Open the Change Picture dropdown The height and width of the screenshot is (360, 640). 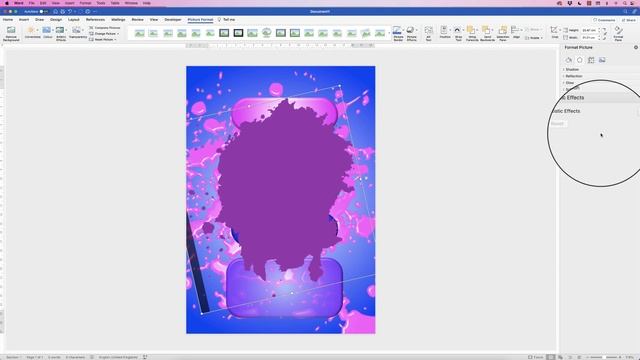(104, 33)
